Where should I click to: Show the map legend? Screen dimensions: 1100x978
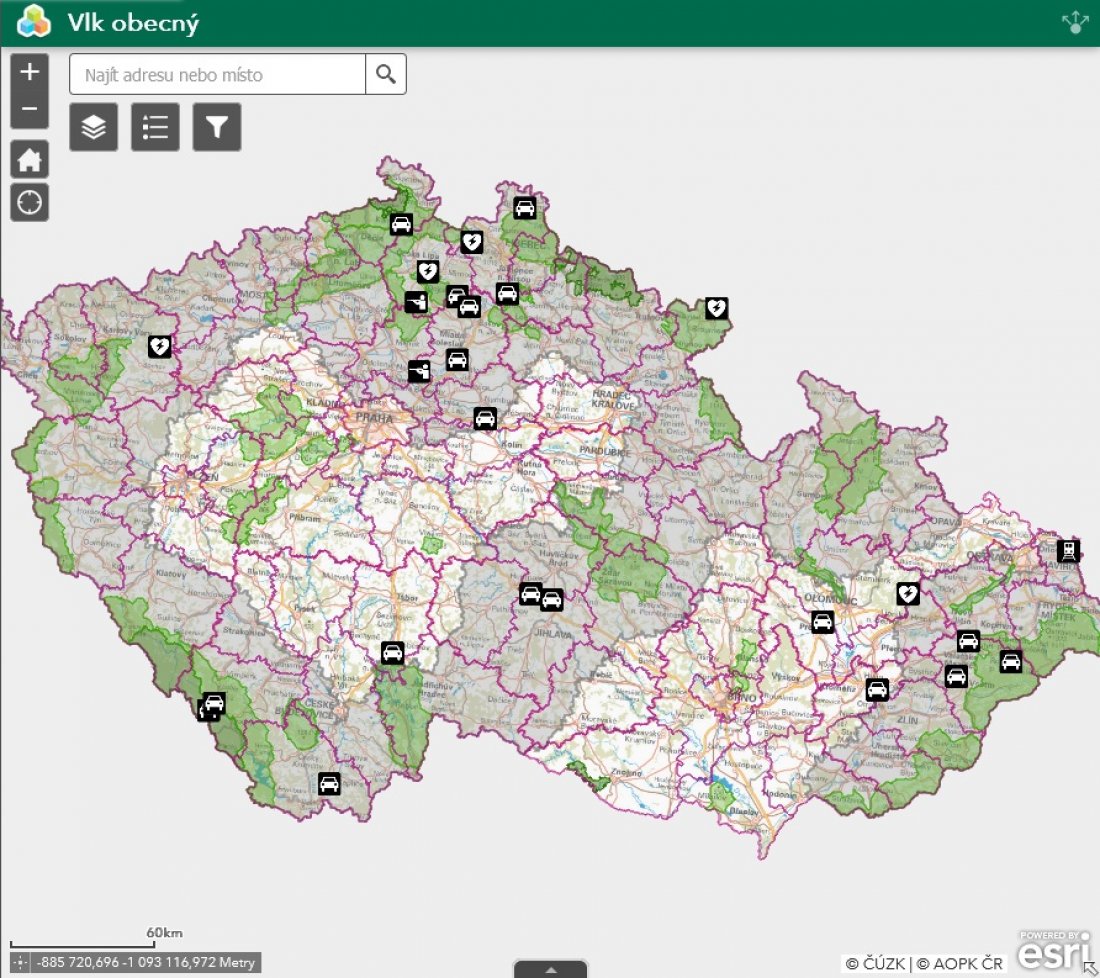pos(155,127)
